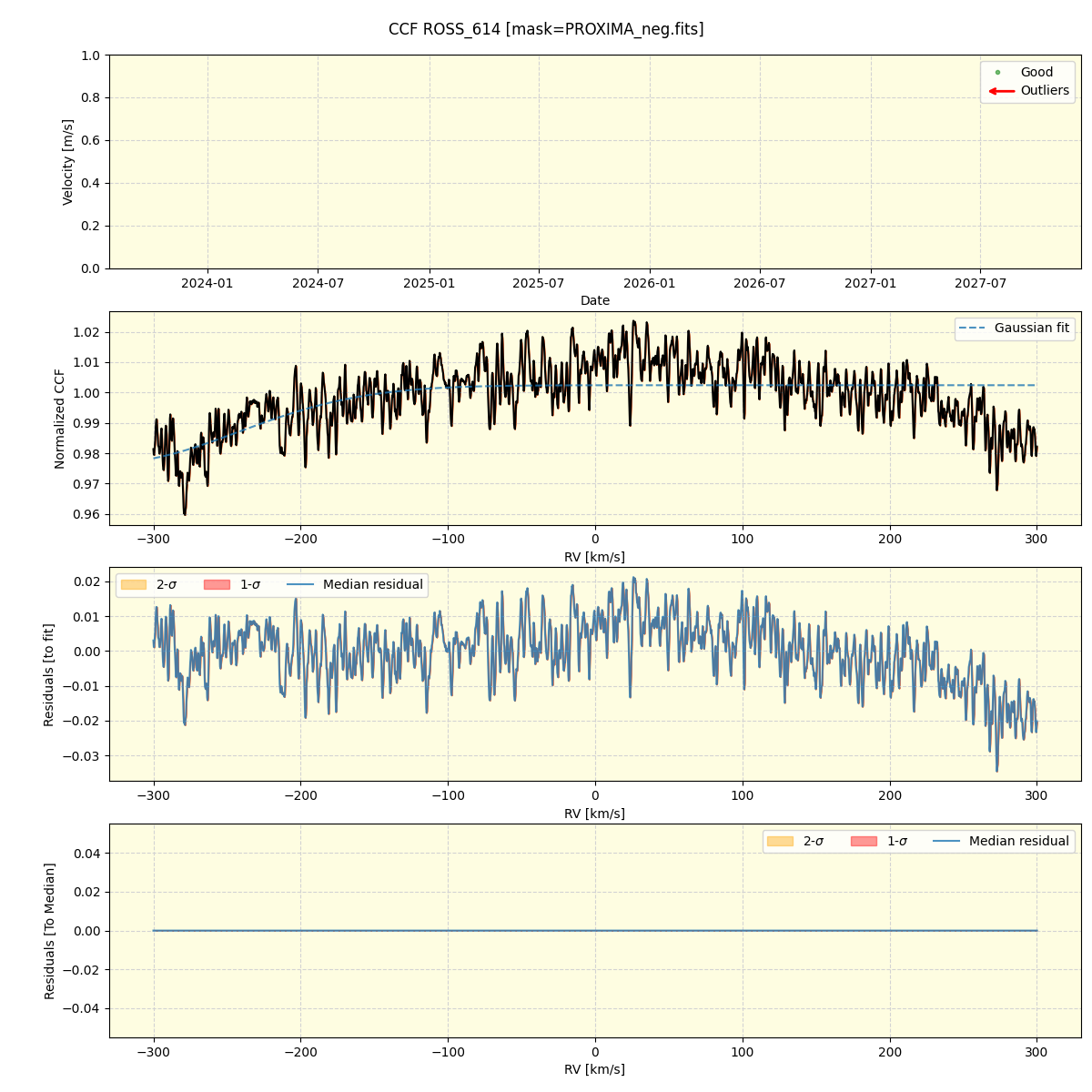Click the Residuals [to fit] axis label
Viewport: 1092px width, 1092px height.
click(49, 674)
